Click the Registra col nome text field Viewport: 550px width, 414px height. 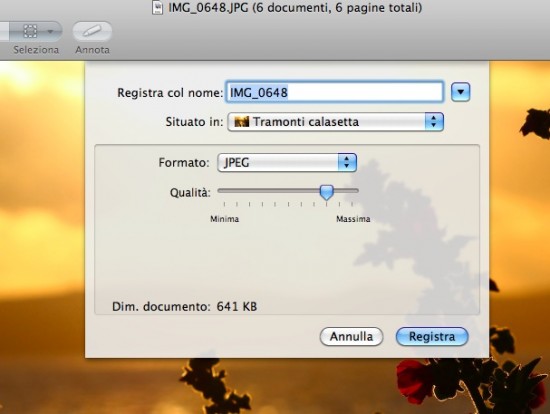(335, 92)
